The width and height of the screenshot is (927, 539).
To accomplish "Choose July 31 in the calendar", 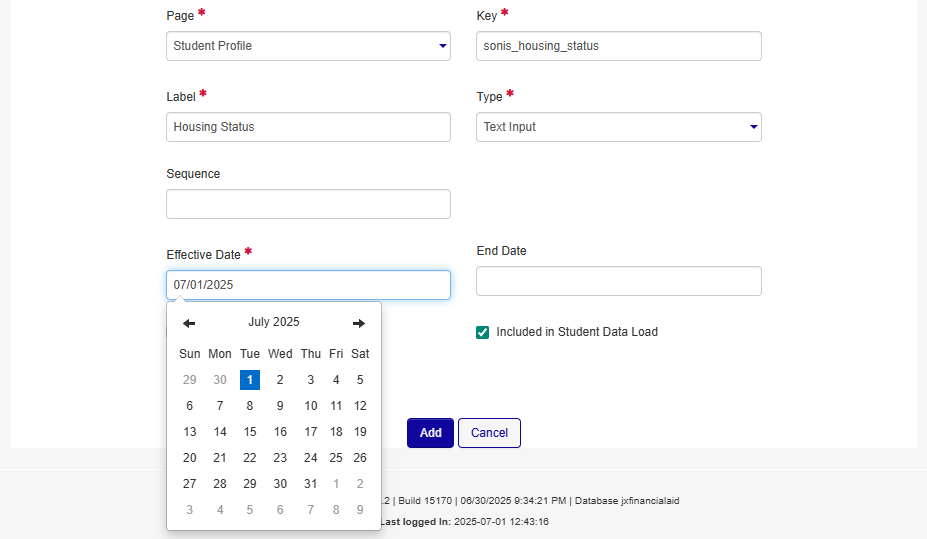I will 311,484.
